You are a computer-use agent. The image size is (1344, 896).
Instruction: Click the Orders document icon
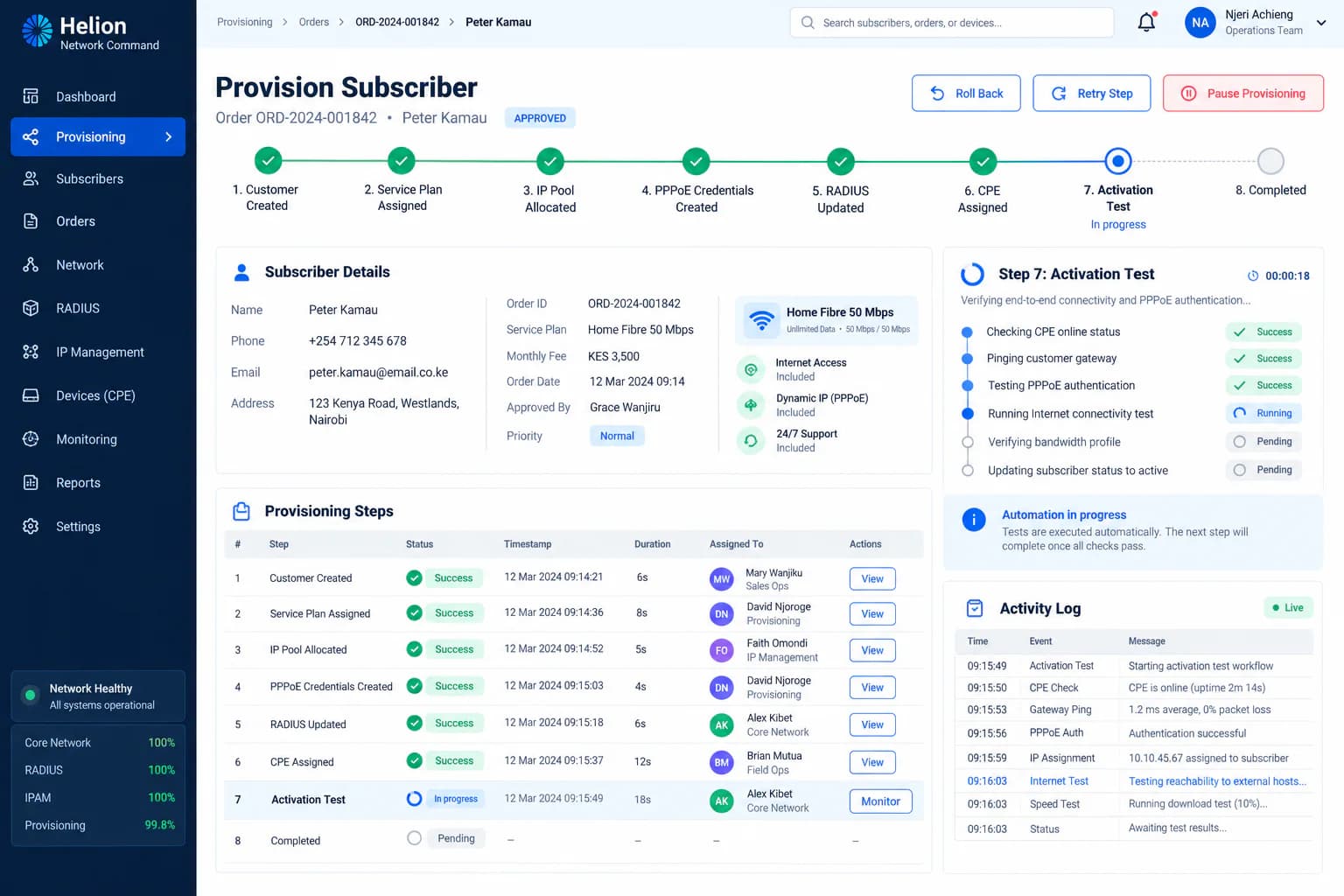31,221
